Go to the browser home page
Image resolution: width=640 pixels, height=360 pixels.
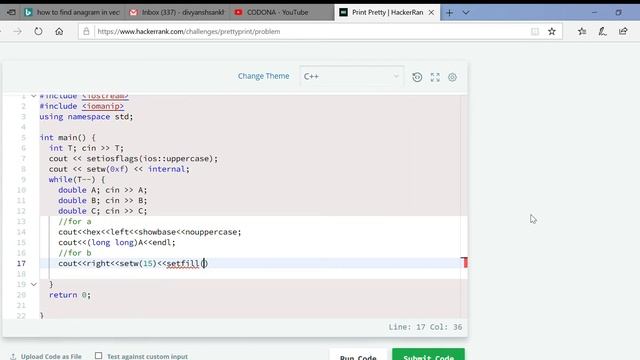click(59, 31)
